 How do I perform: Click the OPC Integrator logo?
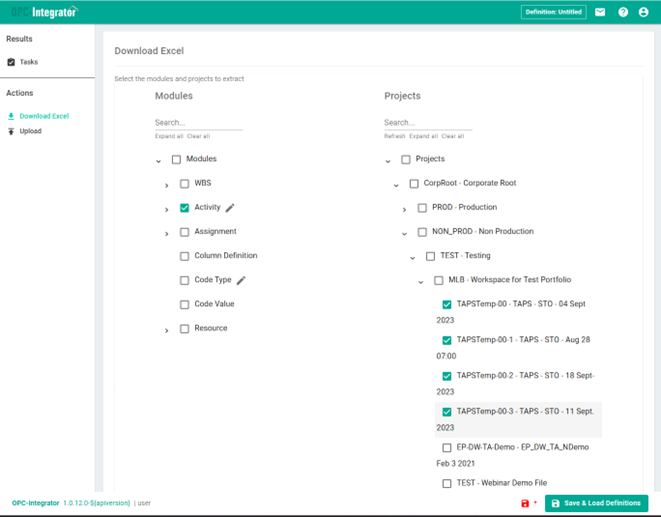pos(44,12)
